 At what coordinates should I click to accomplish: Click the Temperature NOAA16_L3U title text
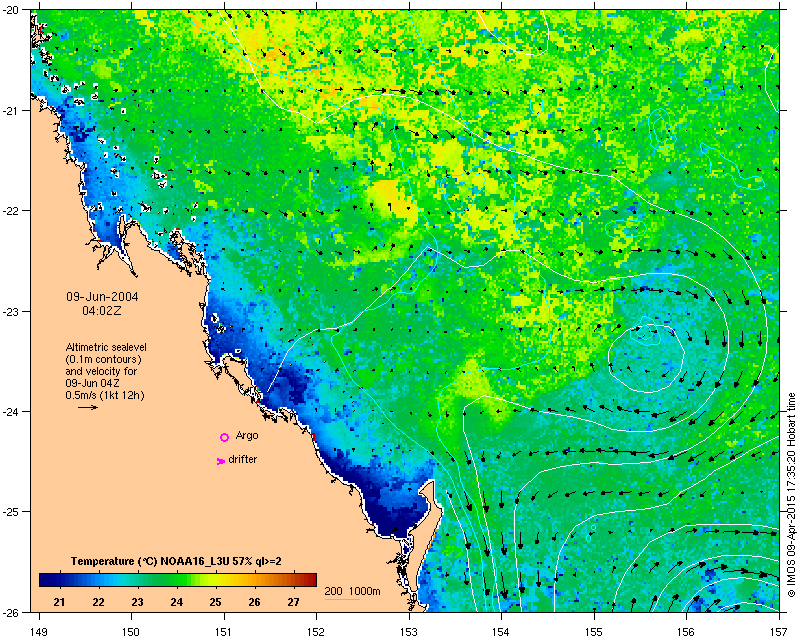(176, 561)
